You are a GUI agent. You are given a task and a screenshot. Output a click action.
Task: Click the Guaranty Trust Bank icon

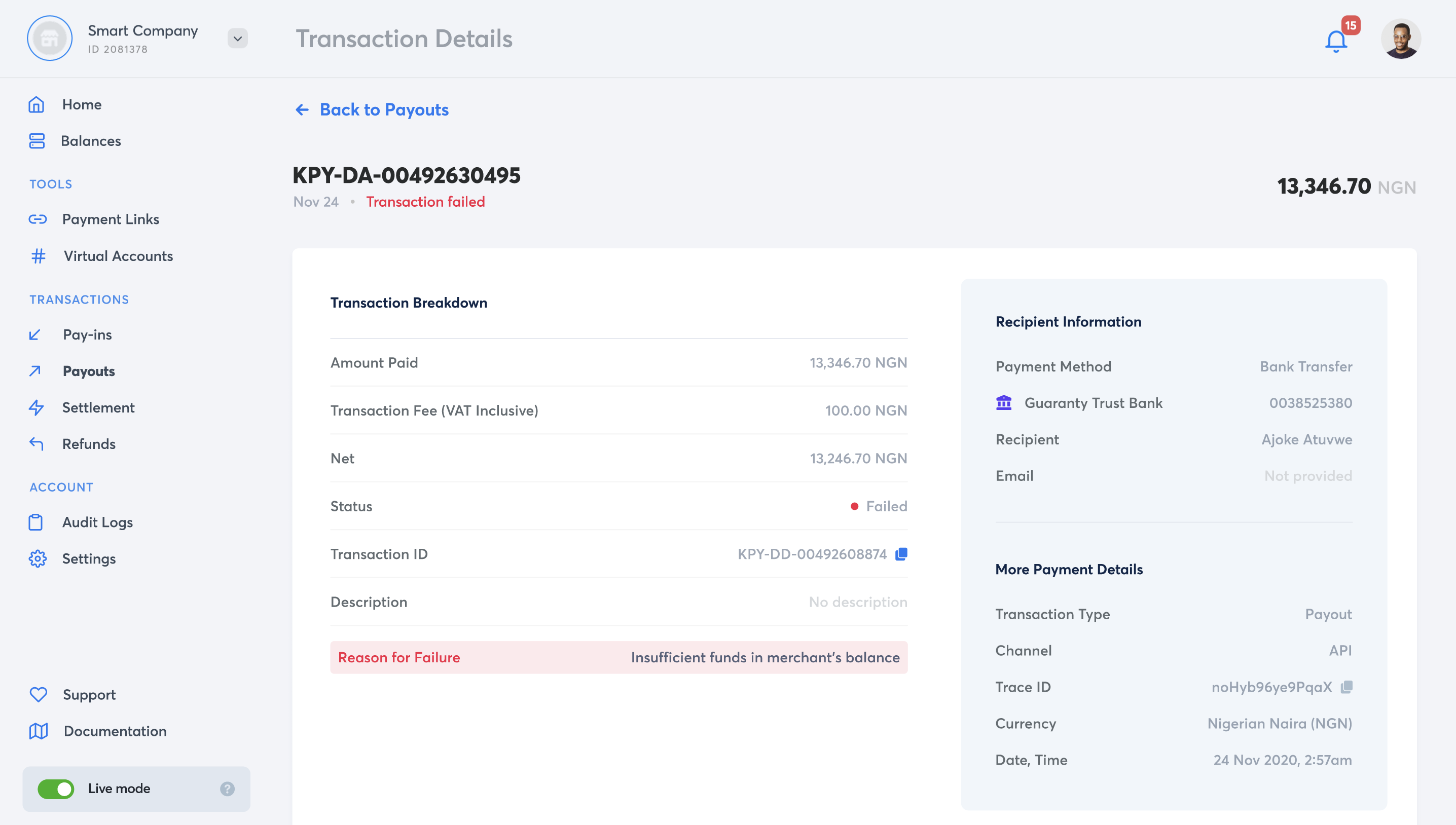click(1004, 403)
